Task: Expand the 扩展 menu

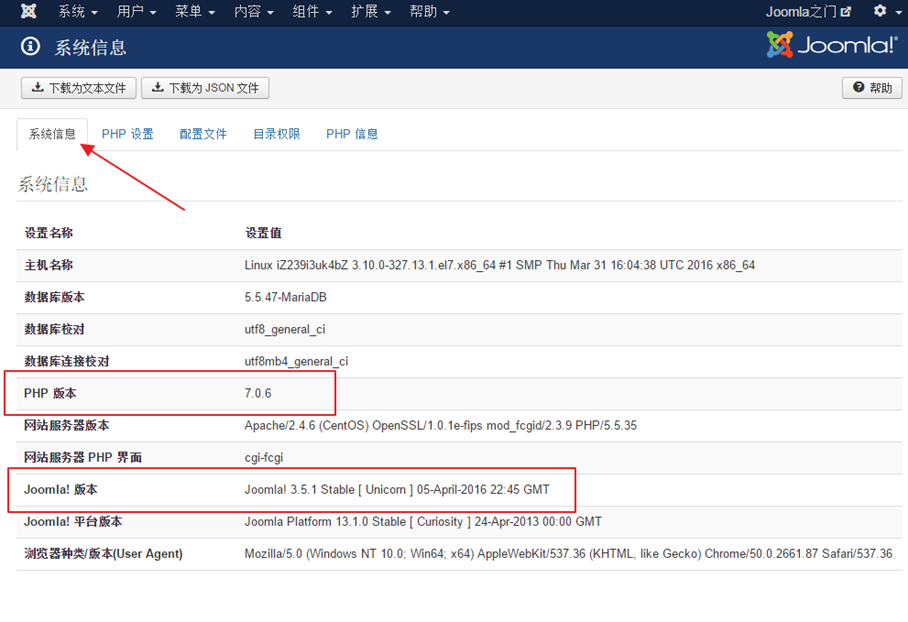Action: 370,12
